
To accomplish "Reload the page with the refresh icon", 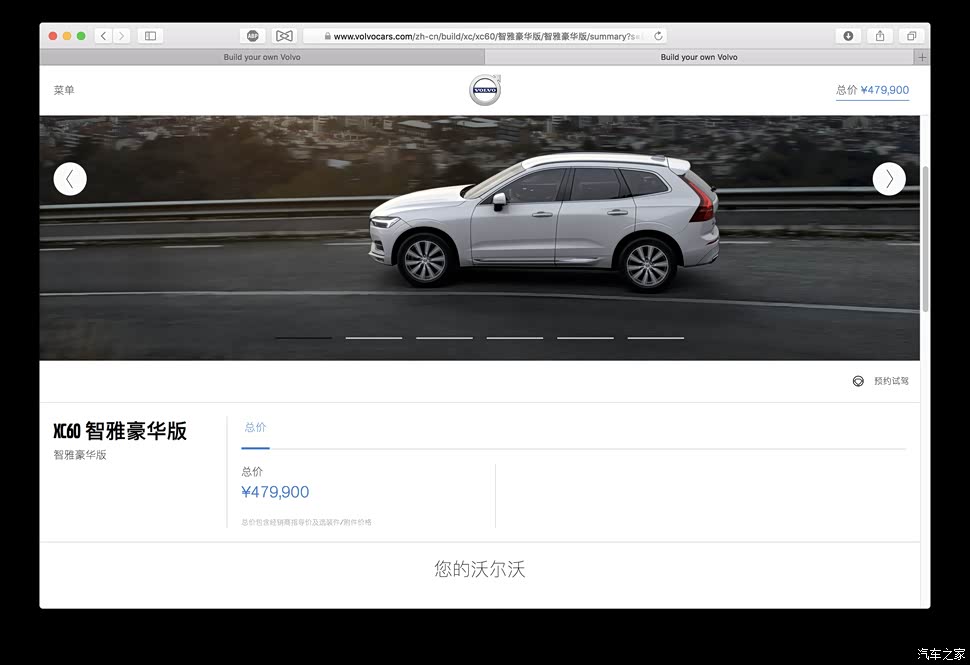I will (658, 36).
